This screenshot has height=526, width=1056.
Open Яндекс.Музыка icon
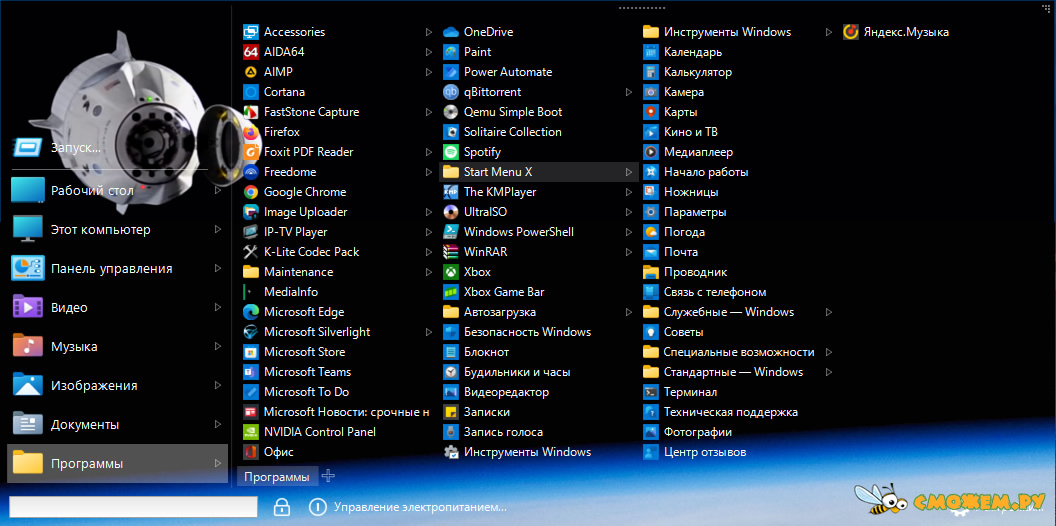click(x=851, y=32)
